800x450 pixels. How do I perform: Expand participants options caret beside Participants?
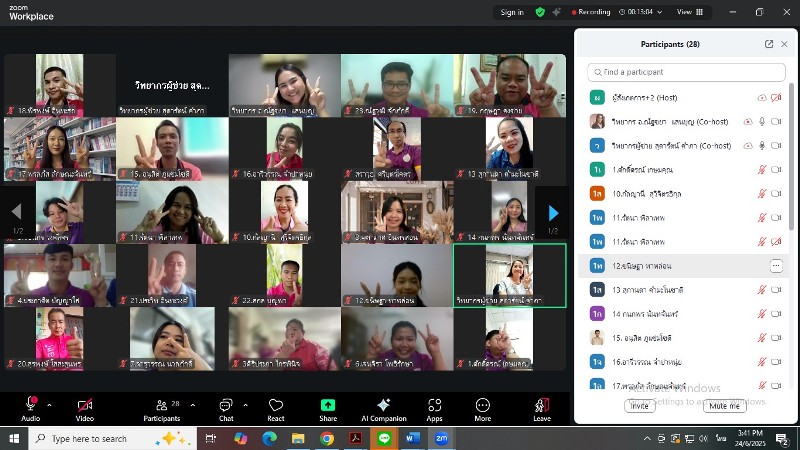pyautogui.click(x=193, y=406)
